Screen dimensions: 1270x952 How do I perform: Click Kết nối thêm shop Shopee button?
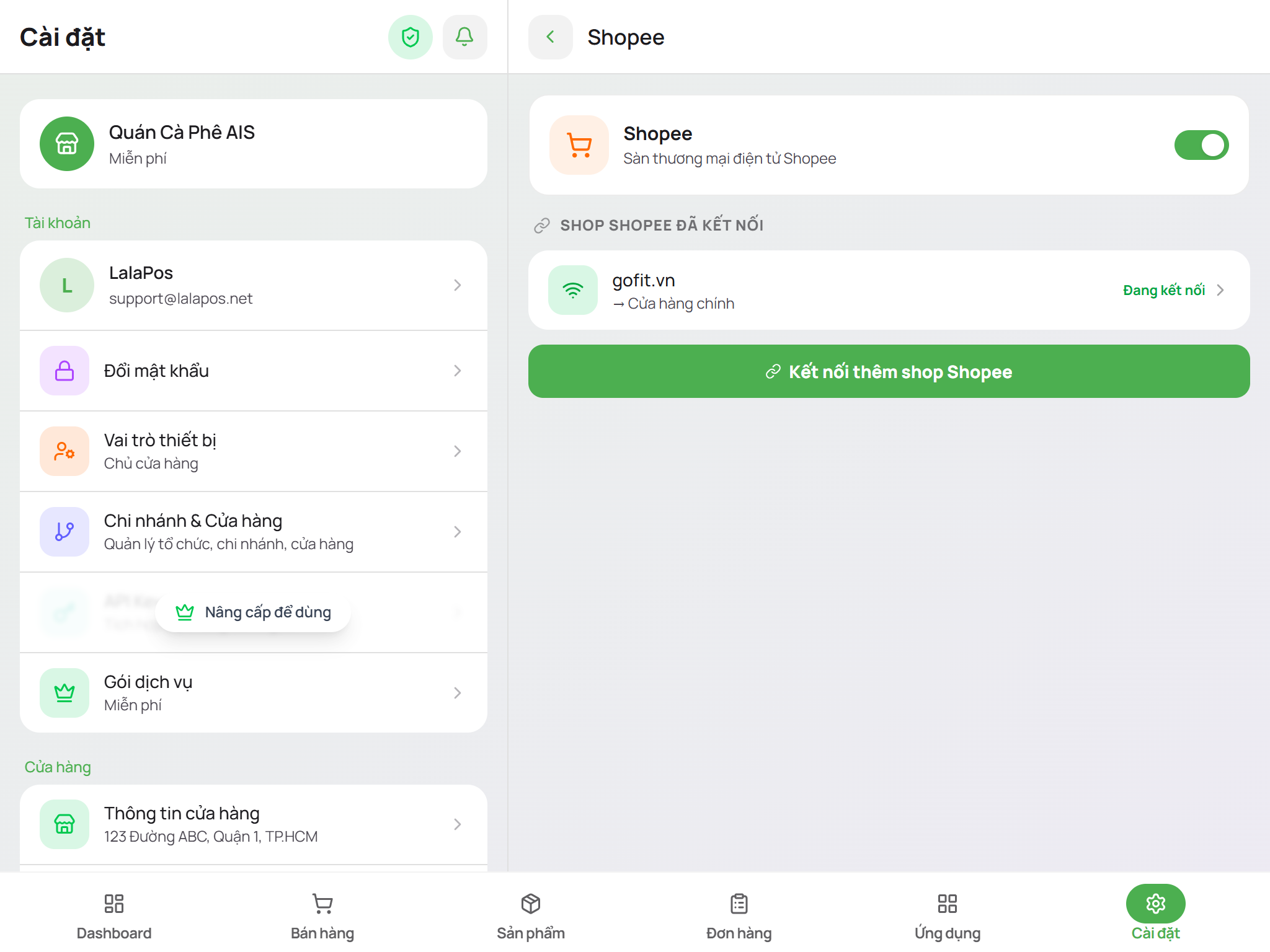point(889,371)
